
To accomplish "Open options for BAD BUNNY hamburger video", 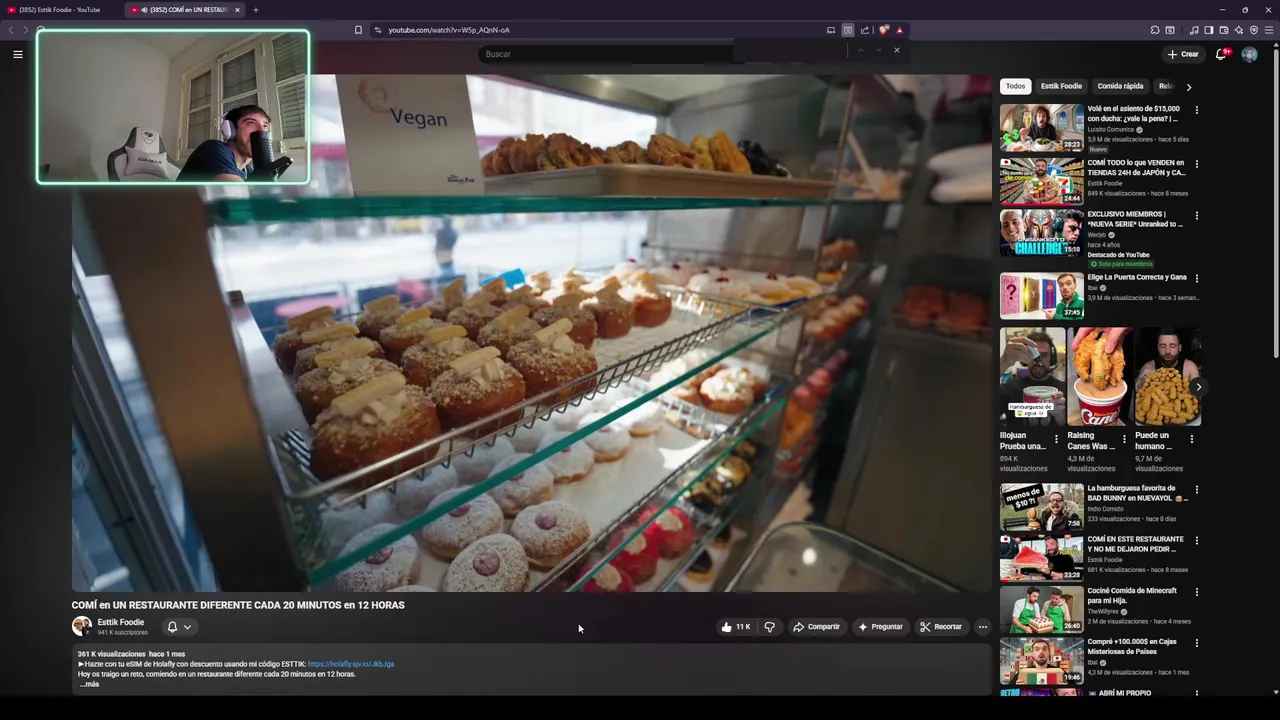I will (x=1197, y=490).
